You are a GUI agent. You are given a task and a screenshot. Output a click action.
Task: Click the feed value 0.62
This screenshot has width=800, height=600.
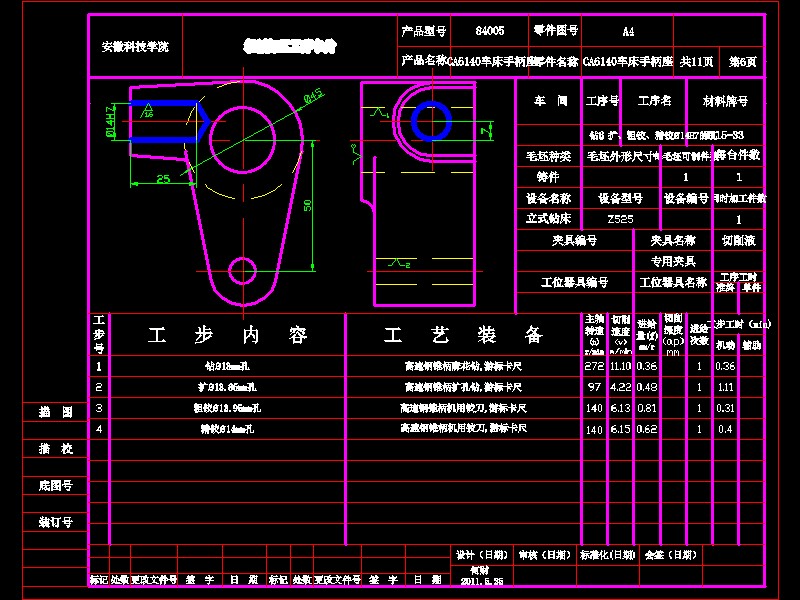(646, 429)
